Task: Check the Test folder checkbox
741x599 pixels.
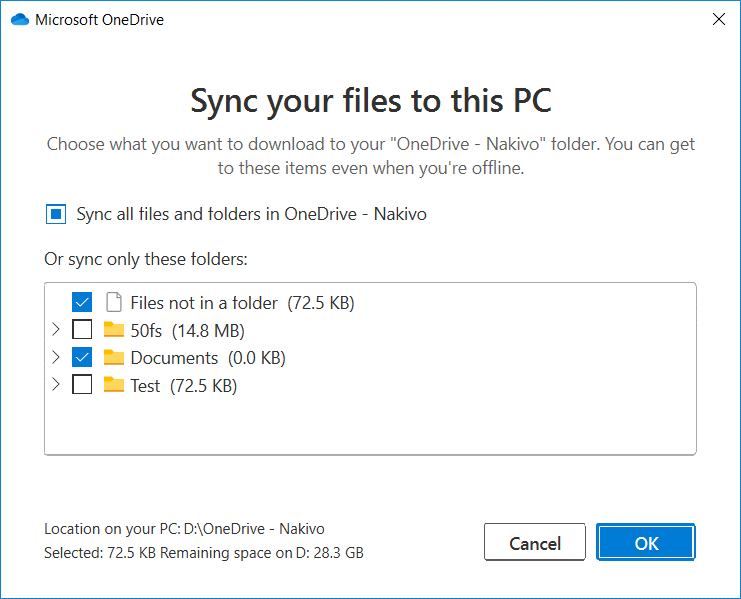Action: 82,385
